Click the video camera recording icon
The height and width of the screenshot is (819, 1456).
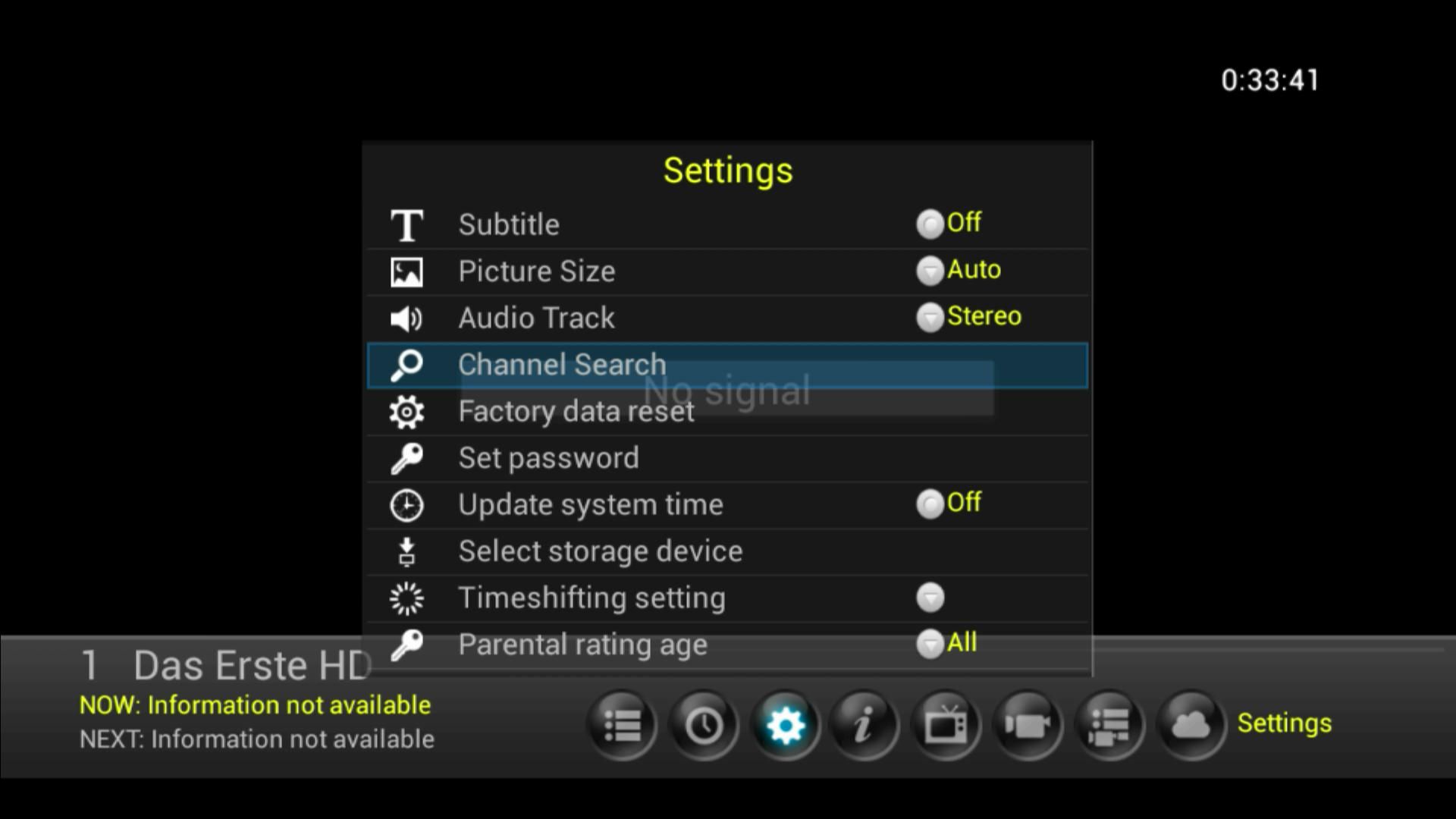pos(1028,725)
